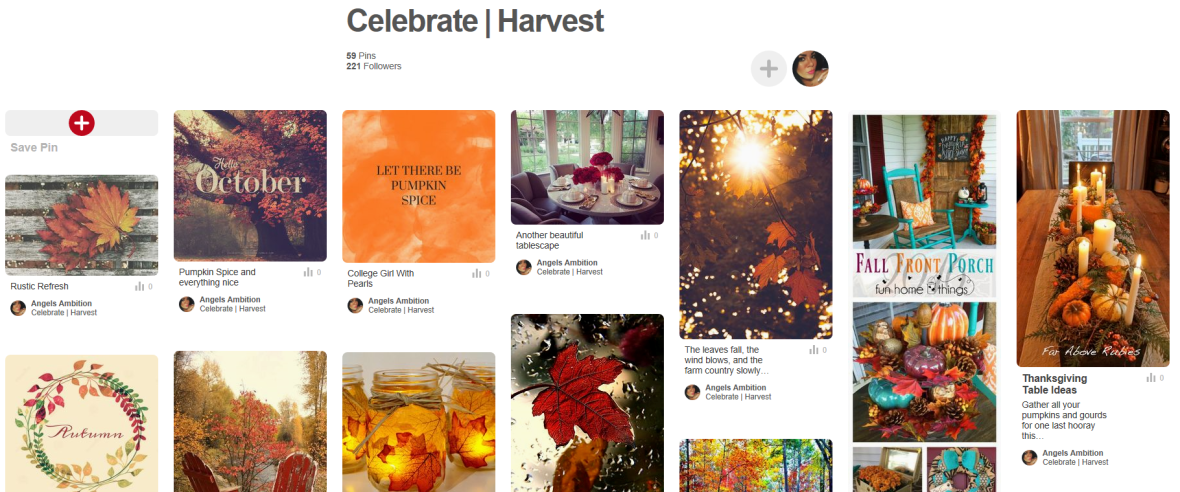The width and height of the screenshot is (1180, 492).
Task: Click Angels Ambition avatar under Rustic Refresh
Action: tap(18, 308)
